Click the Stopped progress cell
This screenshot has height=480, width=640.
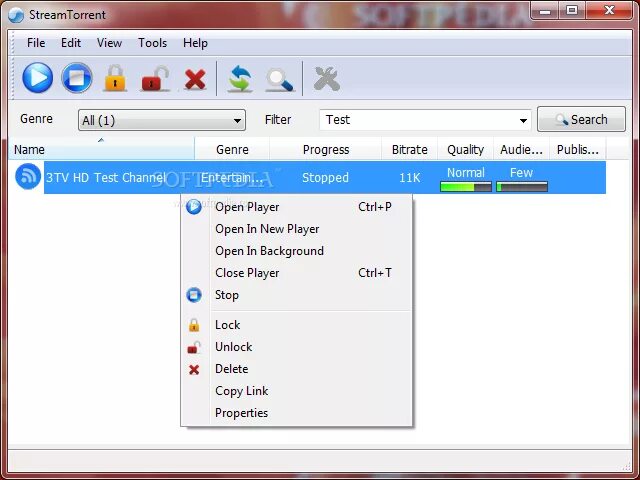325,178
